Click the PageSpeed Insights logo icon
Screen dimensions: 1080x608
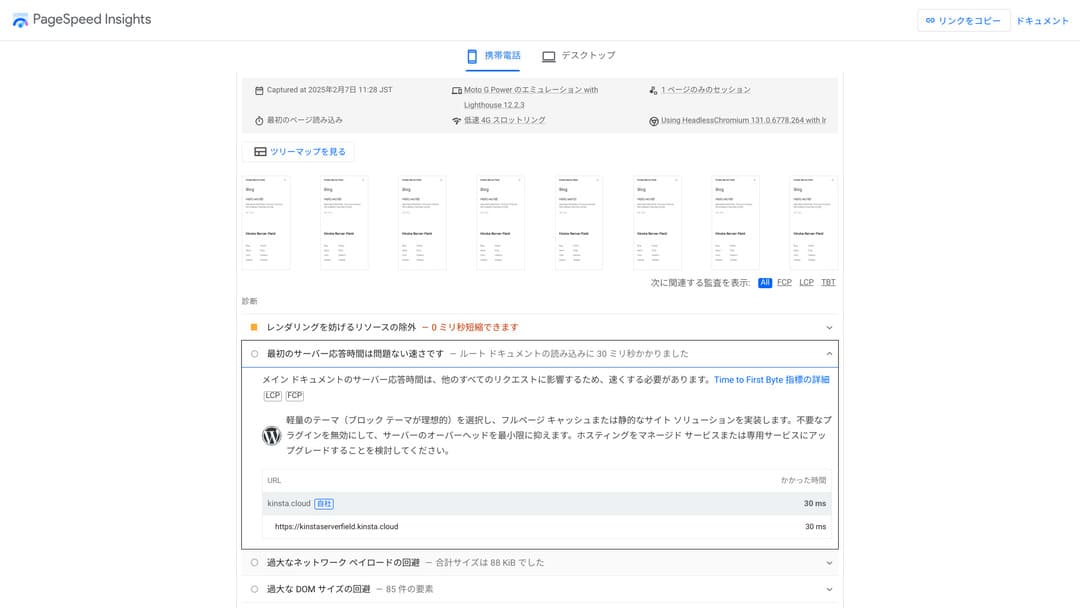20,20
